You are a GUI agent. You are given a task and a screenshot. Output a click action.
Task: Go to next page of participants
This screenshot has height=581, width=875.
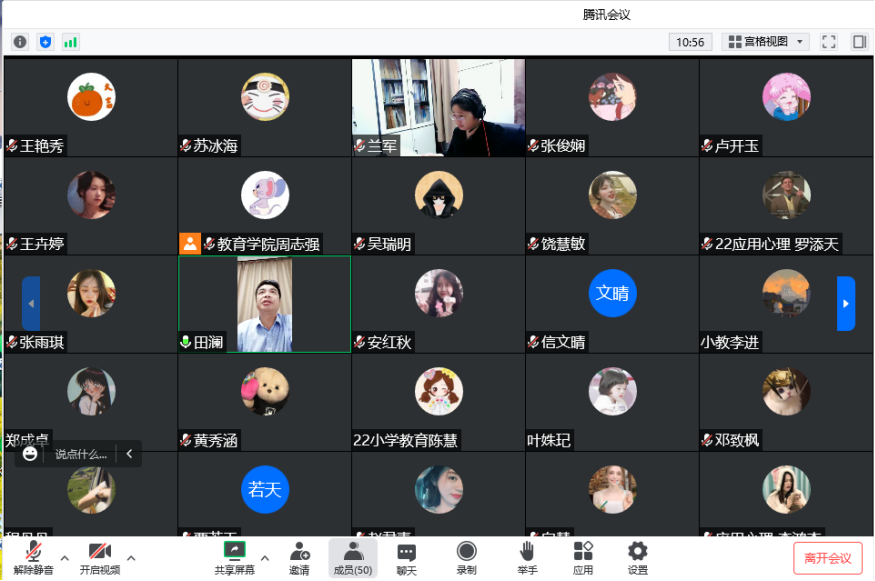[x=846, y=303]
